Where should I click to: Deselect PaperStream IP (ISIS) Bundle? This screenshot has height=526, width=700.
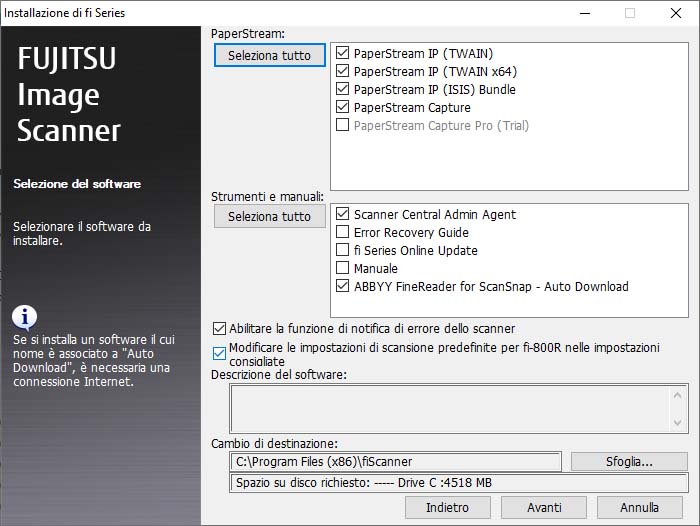(x=343, y=89)
